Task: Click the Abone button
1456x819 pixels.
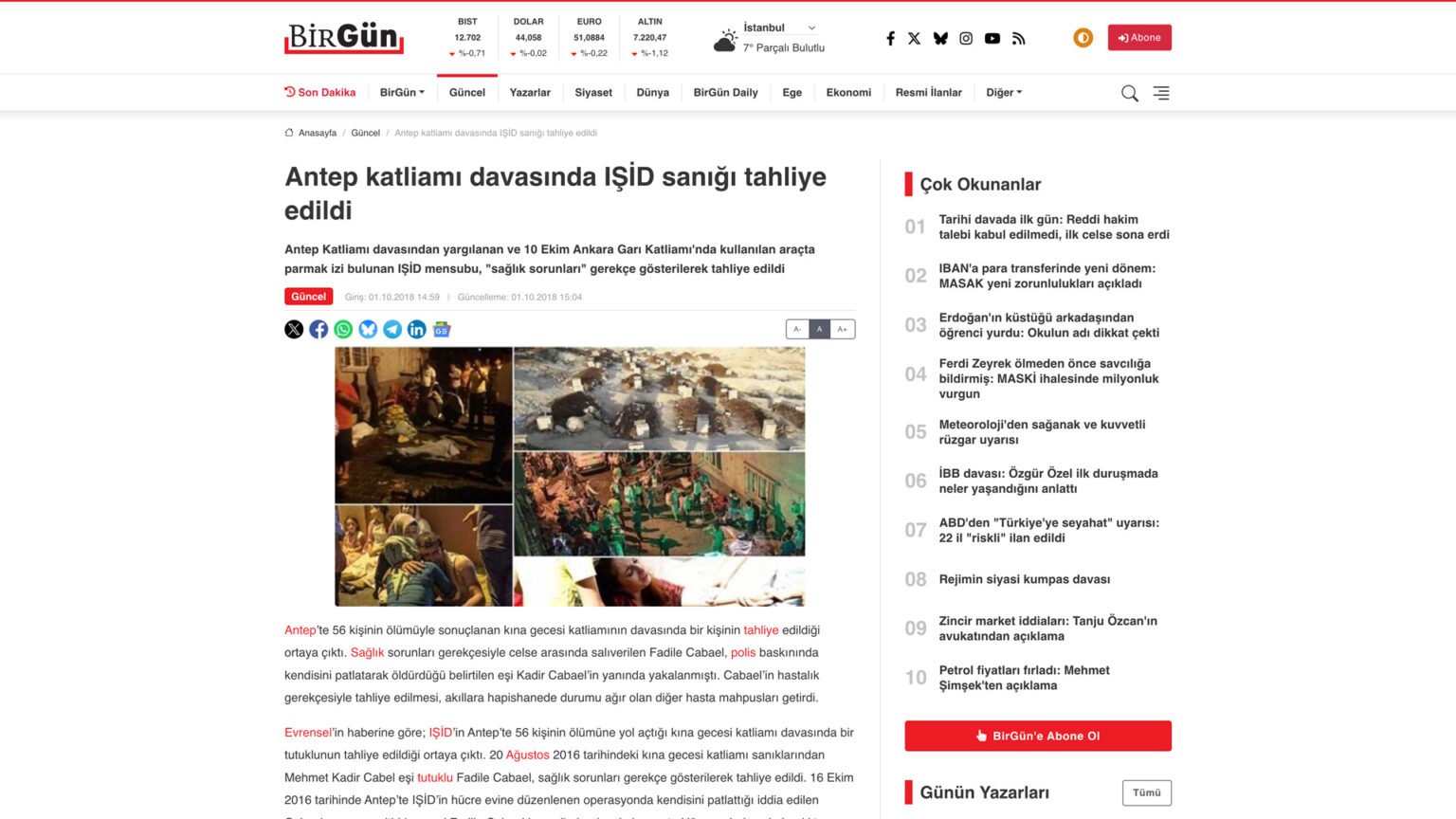Action: coord(1139,38)
